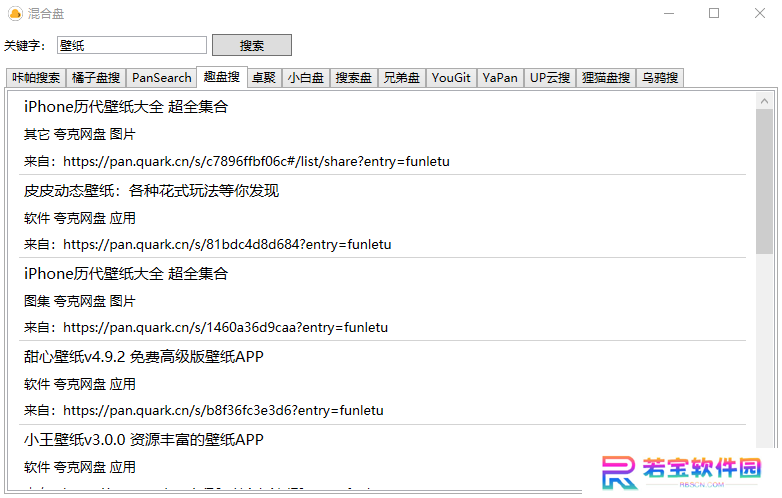This screenshot has width=782, height=498.
Task: Open link pan.quark.cn/s/c7896ffbf06c
Action: point(256,162)
